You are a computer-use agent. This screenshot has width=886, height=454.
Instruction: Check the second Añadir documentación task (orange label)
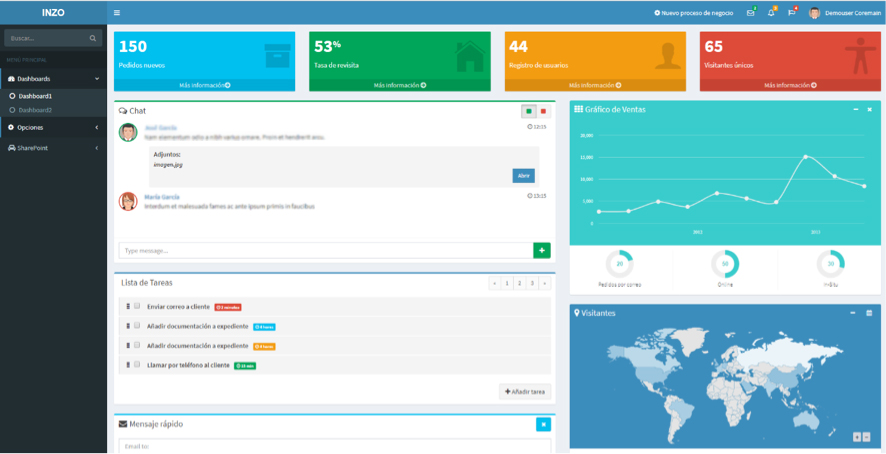[x=137, y=345]
